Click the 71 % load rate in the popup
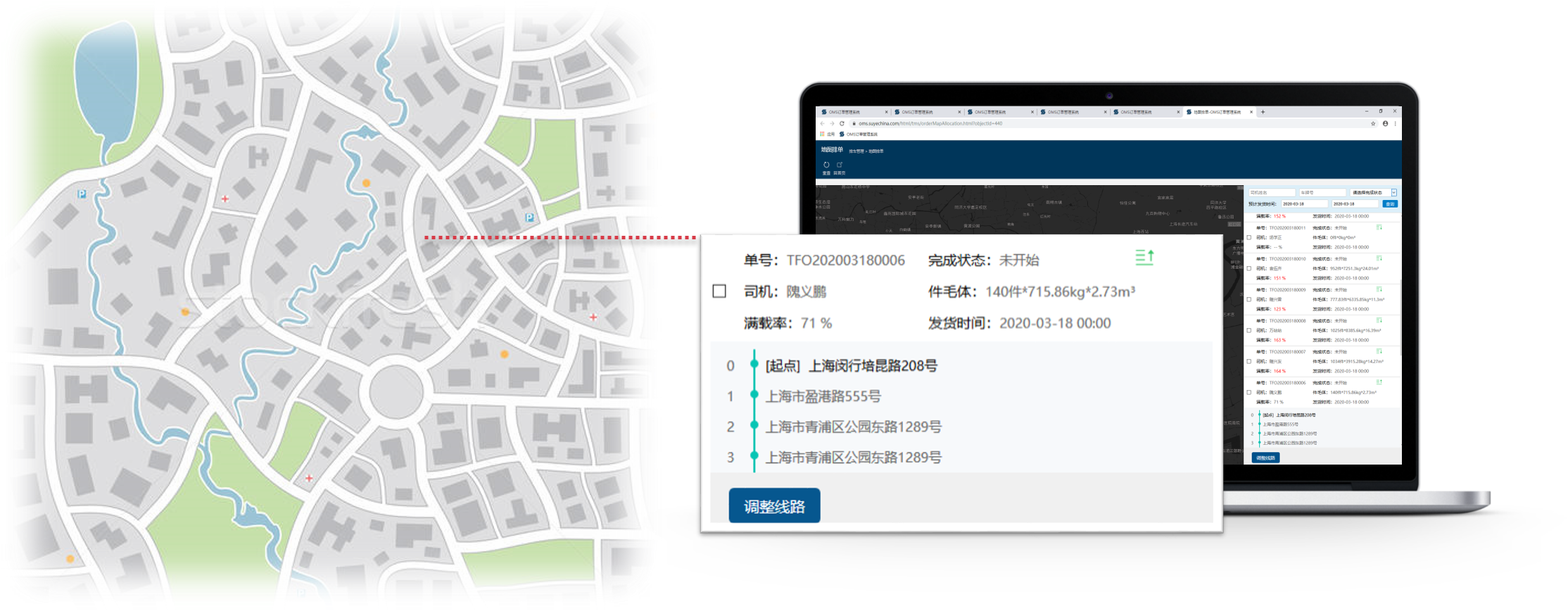This screenshot has width=1568, height=611. (816, 323)
